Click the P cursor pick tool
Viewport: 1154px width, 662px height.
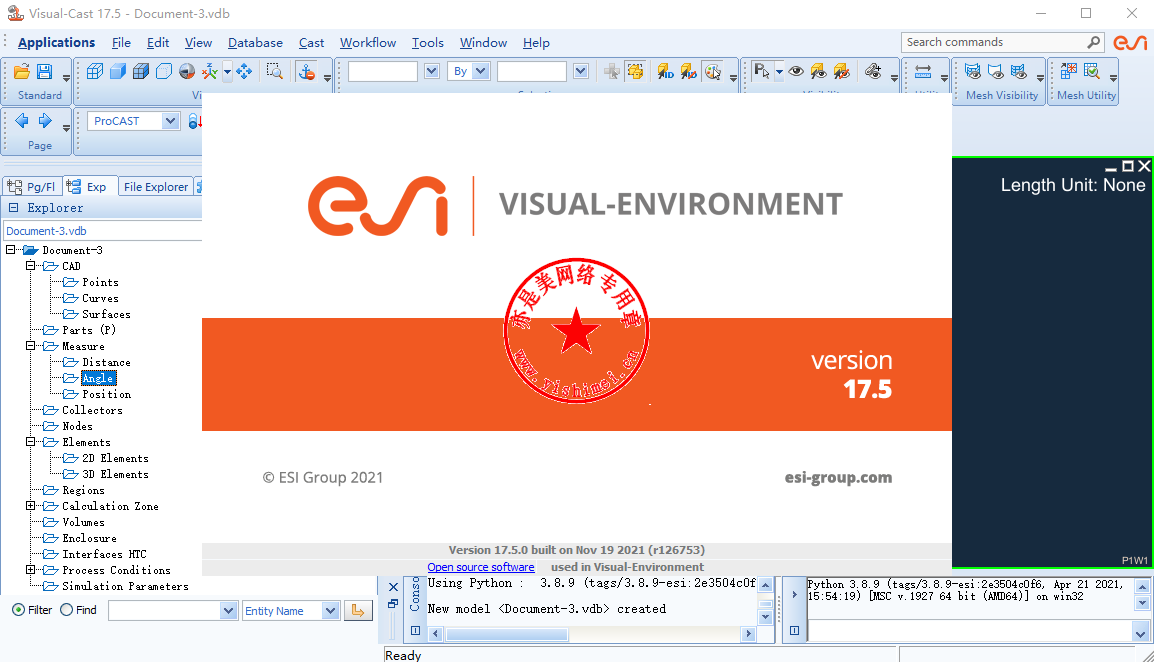tap(762, 71)
